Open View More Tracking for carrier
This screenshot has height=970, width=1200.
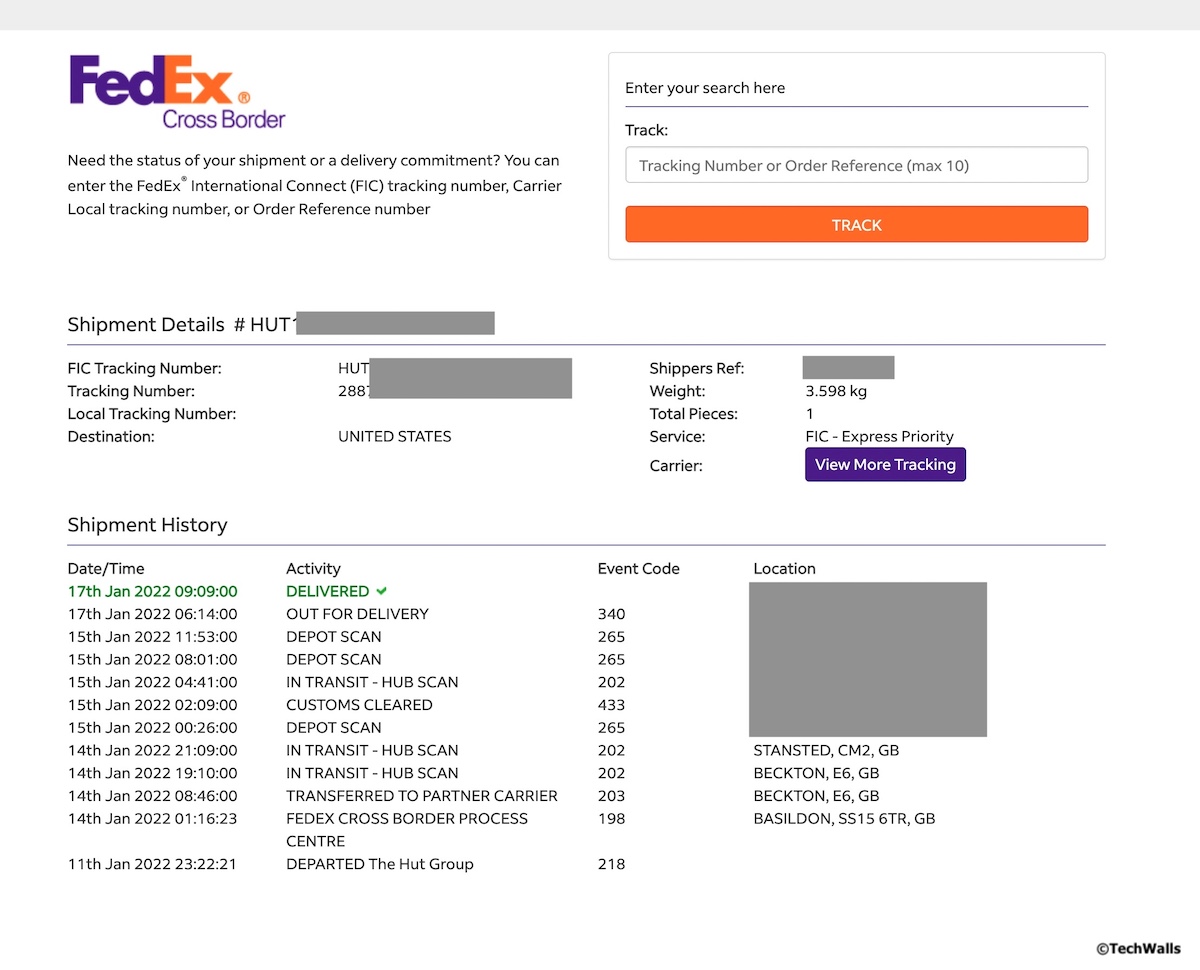point(885,465)
